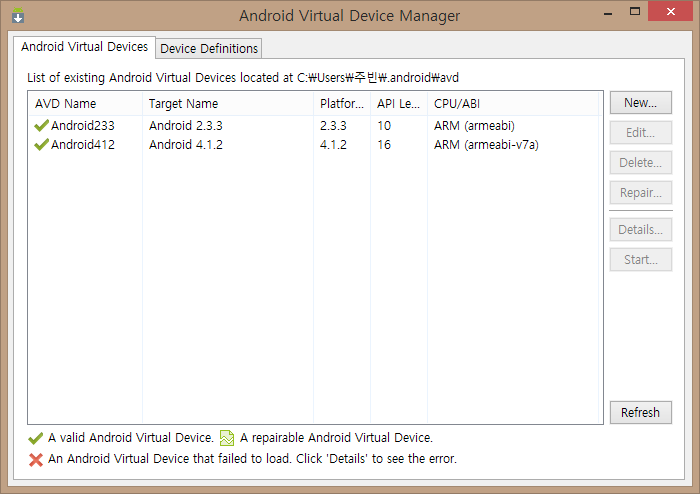Click 'A valid Android Virtual Device.' legend text

[x=131, y=438]
